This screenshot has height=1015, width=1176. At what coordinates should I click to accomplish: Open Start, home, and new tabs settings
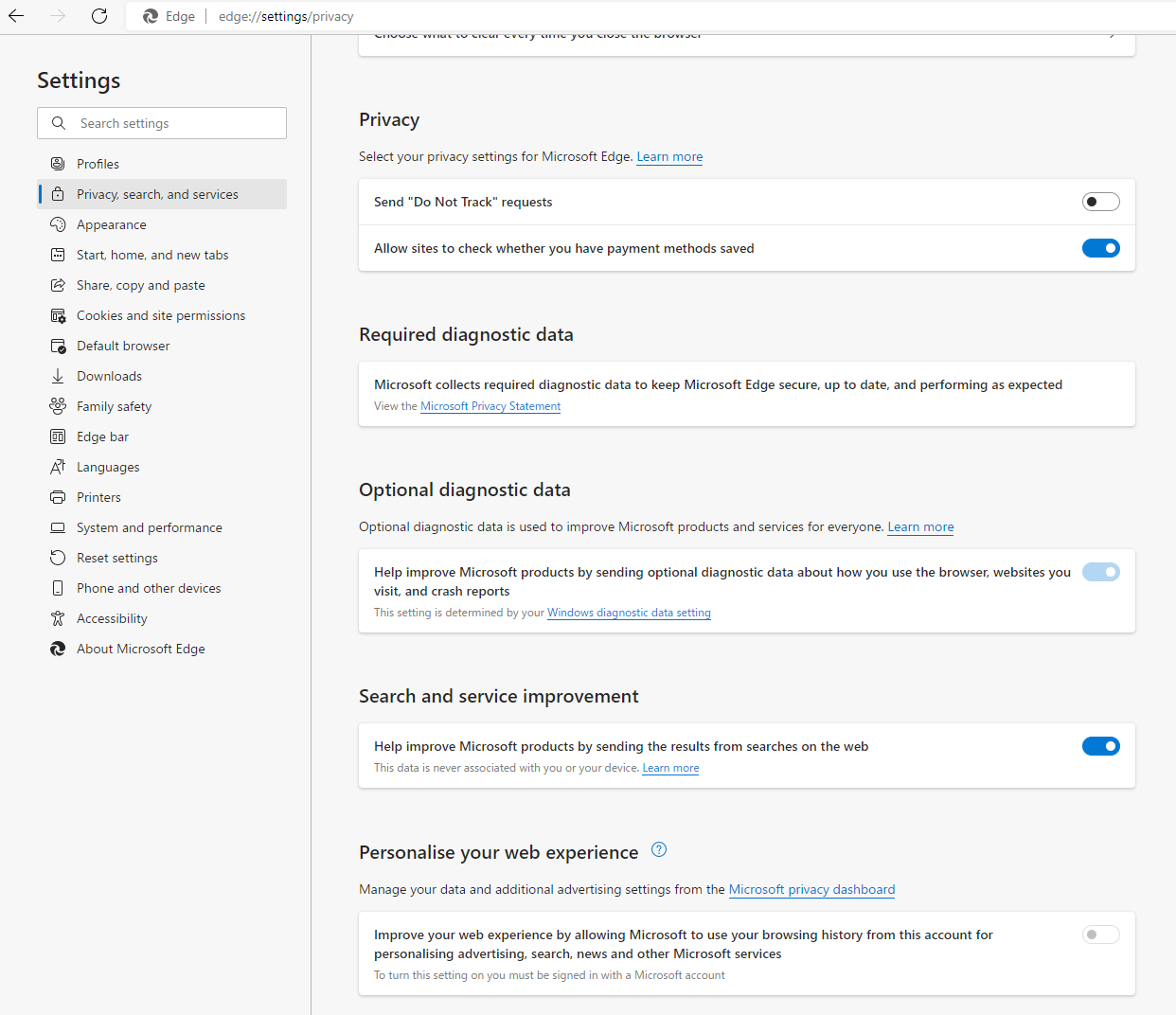[162, 255]
